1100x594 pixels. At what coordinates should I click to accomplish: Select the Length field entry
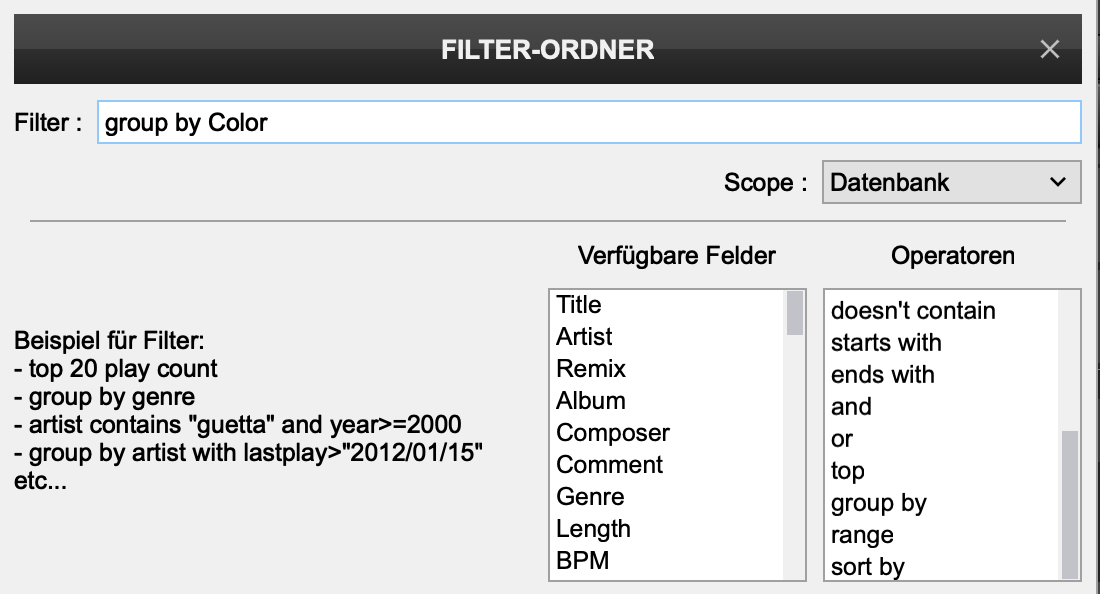pos(593,529)
